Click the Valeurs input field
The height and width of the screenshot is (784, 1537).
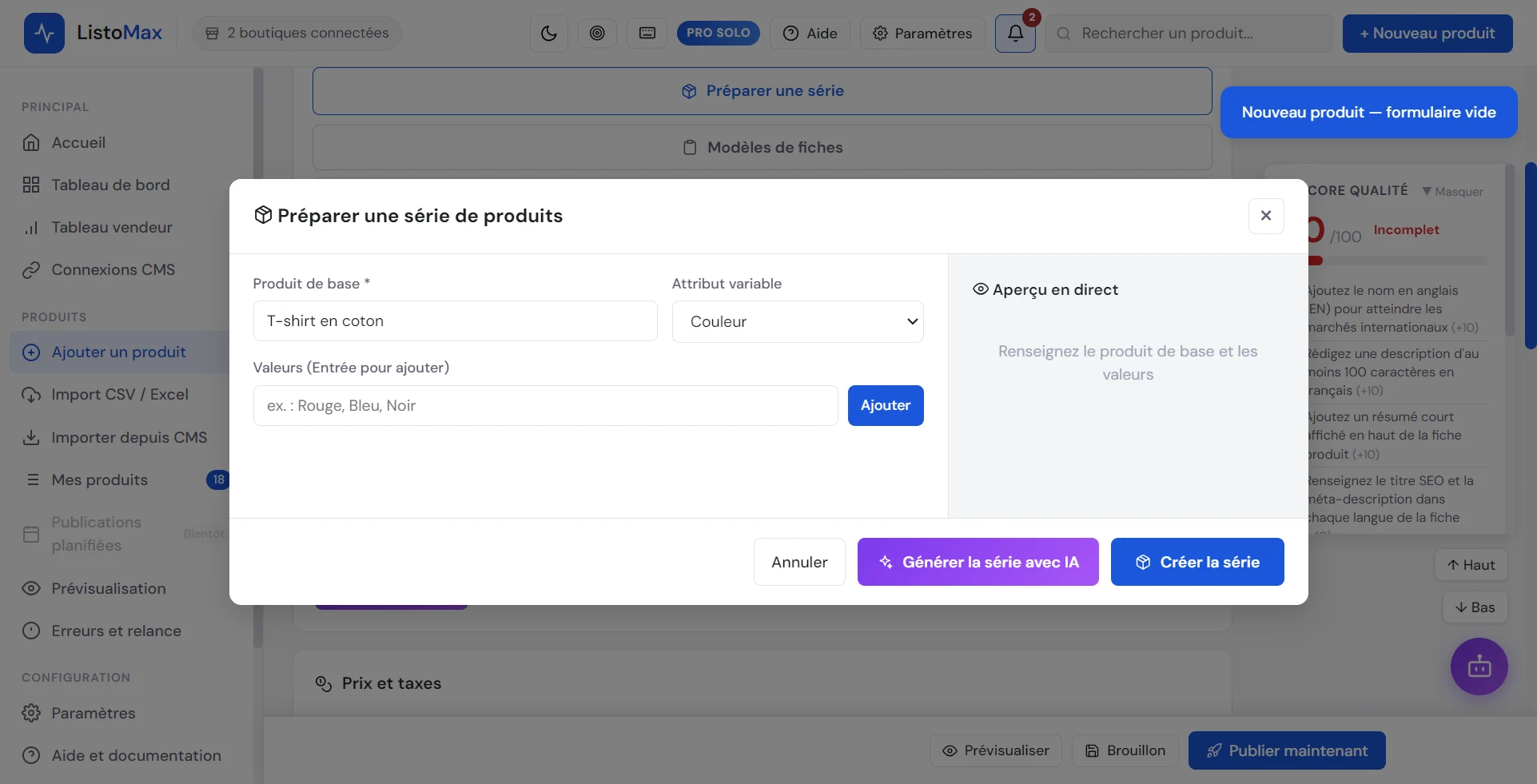pos(545,405)
